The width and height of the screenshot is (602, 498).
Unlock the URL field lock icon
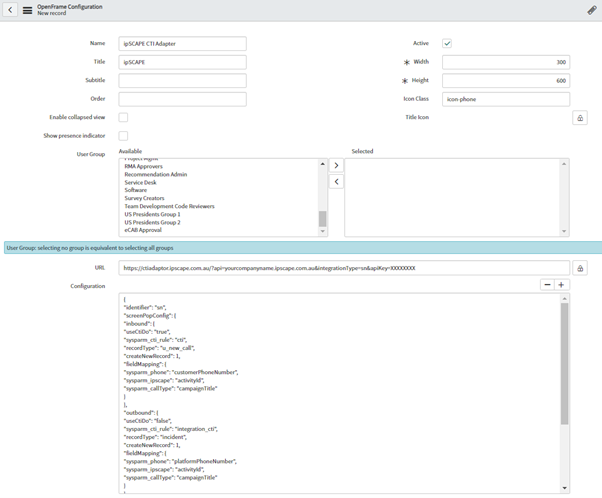tap(580, 268)
